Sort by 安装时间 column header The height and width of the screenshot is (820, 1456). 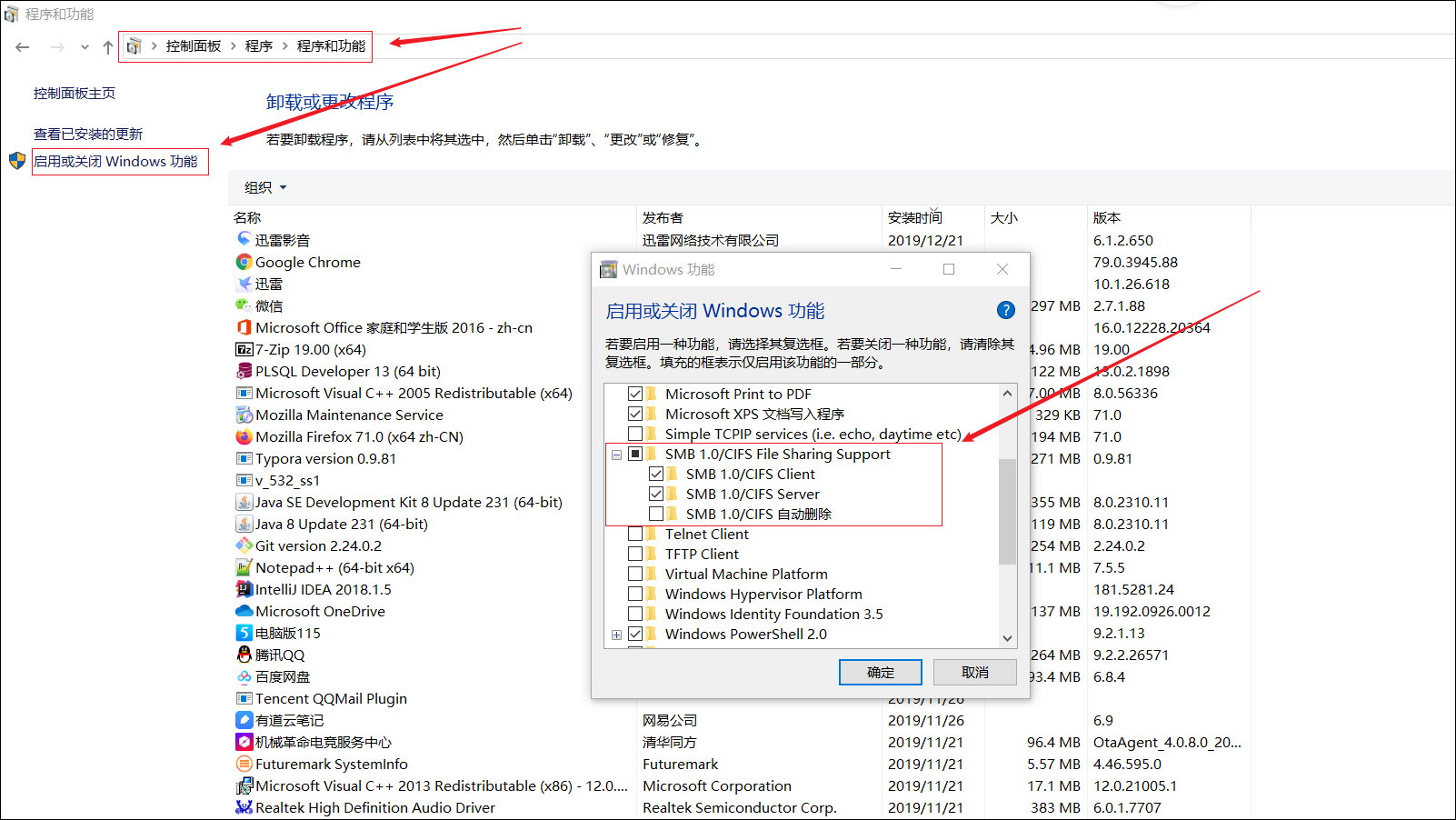click(915, 218)
